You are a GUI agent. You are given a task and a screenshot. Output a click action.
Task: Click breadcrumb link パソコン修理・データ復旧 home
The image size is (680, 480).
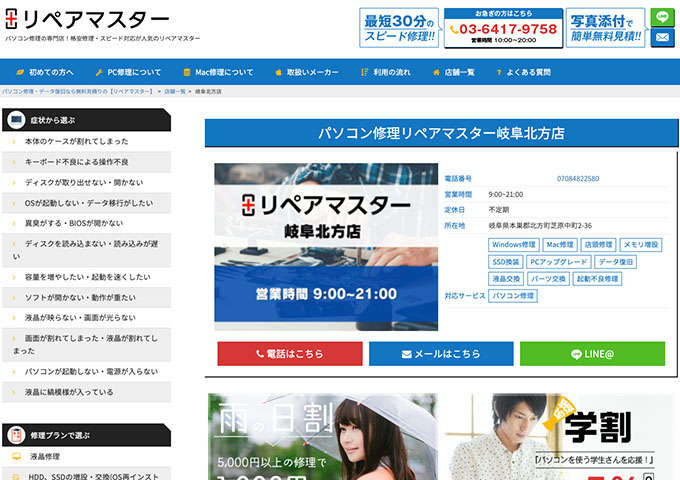pos(78,91)
